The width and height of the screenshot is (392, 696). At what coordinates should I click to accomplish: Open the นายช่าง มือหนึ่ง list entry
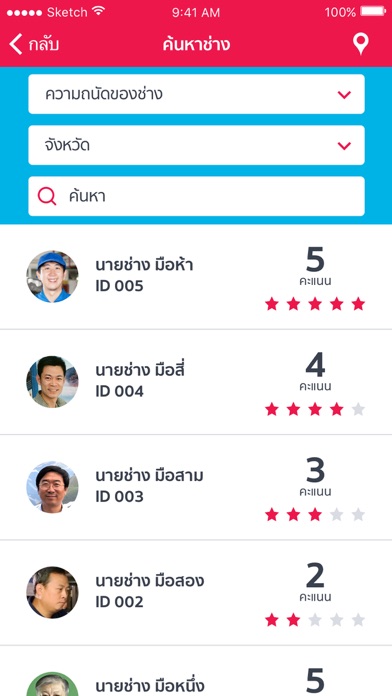196,671
